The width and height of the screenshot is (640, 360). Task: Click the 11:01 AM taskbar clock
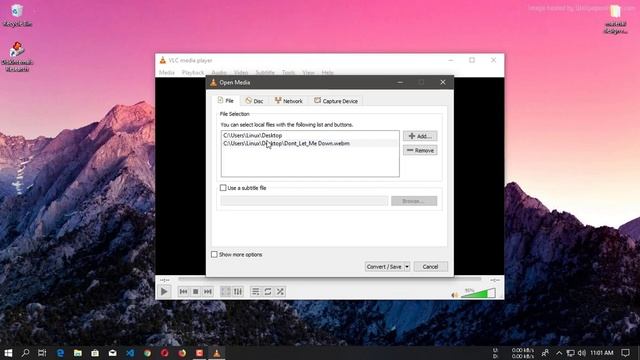tap(602, 353)
